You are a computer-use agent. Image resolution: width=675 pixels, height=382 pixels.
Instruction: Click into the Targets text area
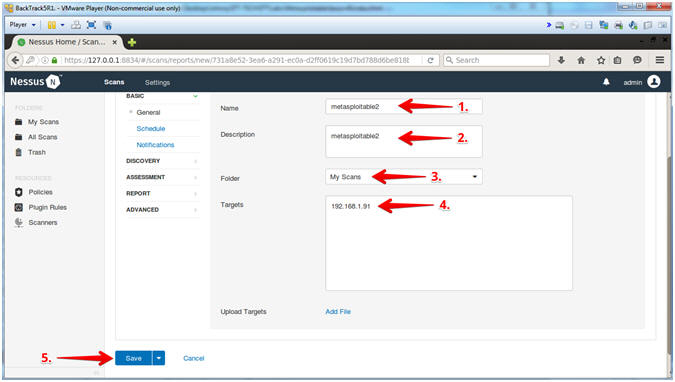tap(449, 243)
